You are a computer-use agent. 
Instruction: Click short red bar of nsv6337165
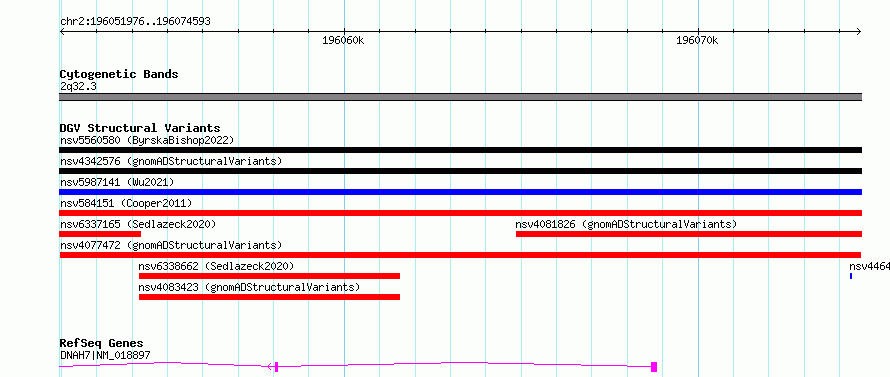click(100, 234)
